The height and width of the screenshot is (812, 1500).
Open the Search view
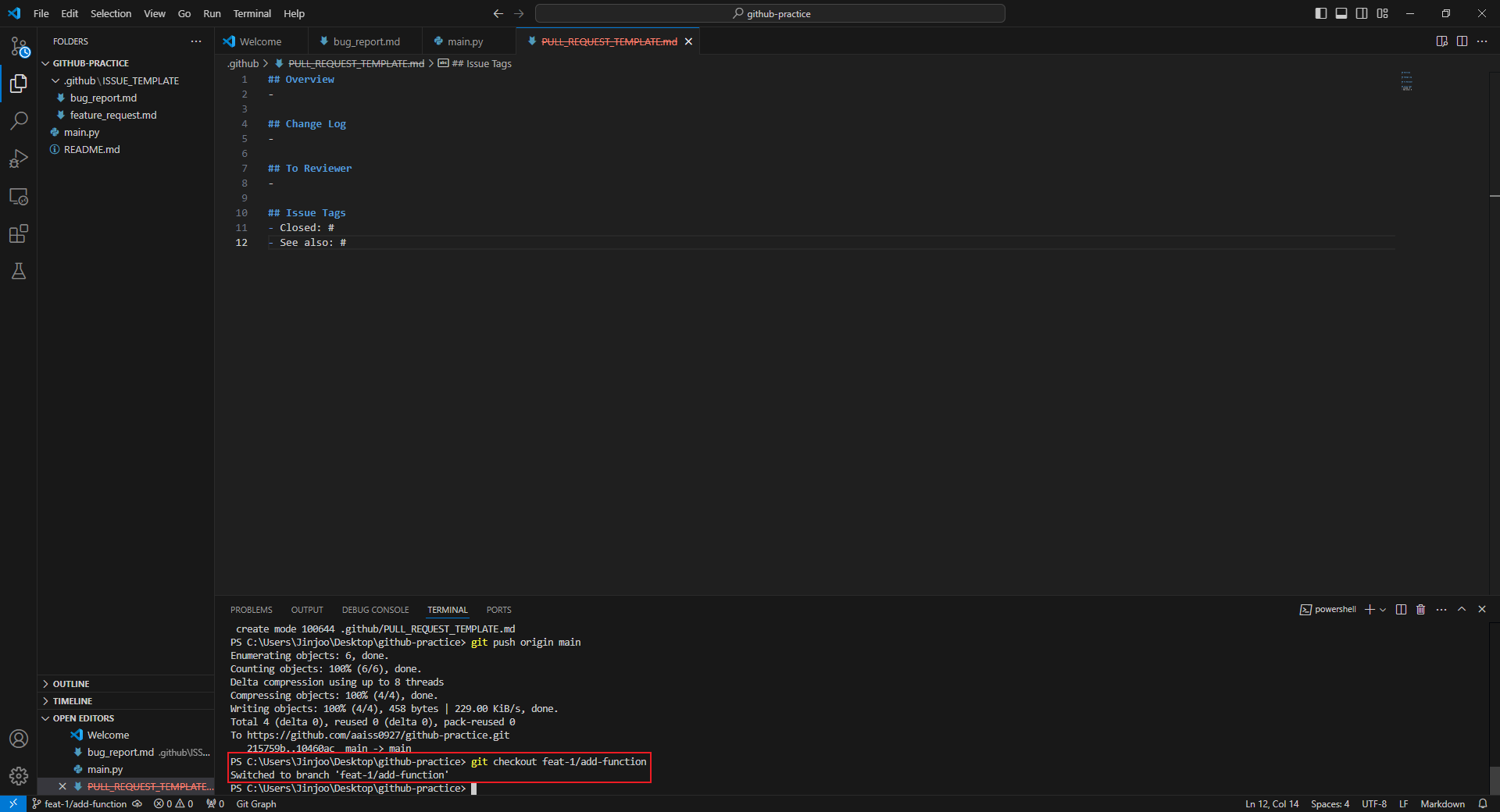19,121
